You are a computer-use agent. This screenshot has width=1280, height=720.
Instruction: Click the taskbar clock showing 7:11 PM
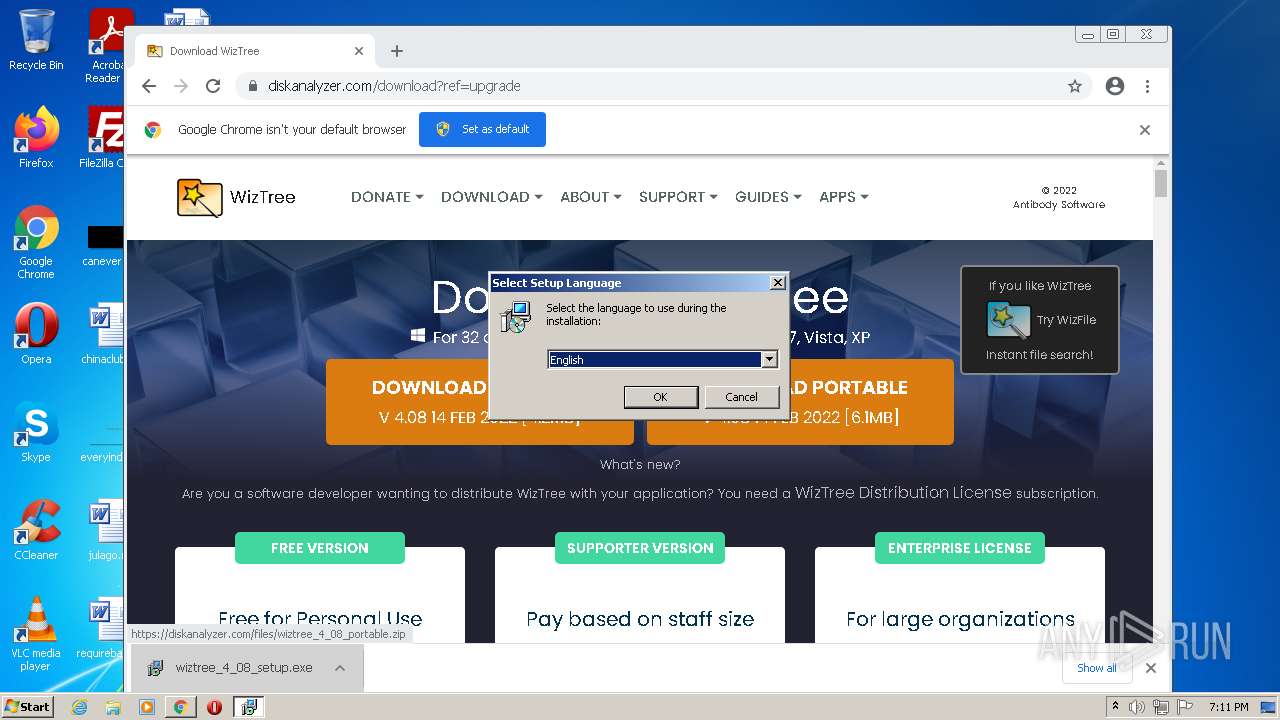point(1228,707)
